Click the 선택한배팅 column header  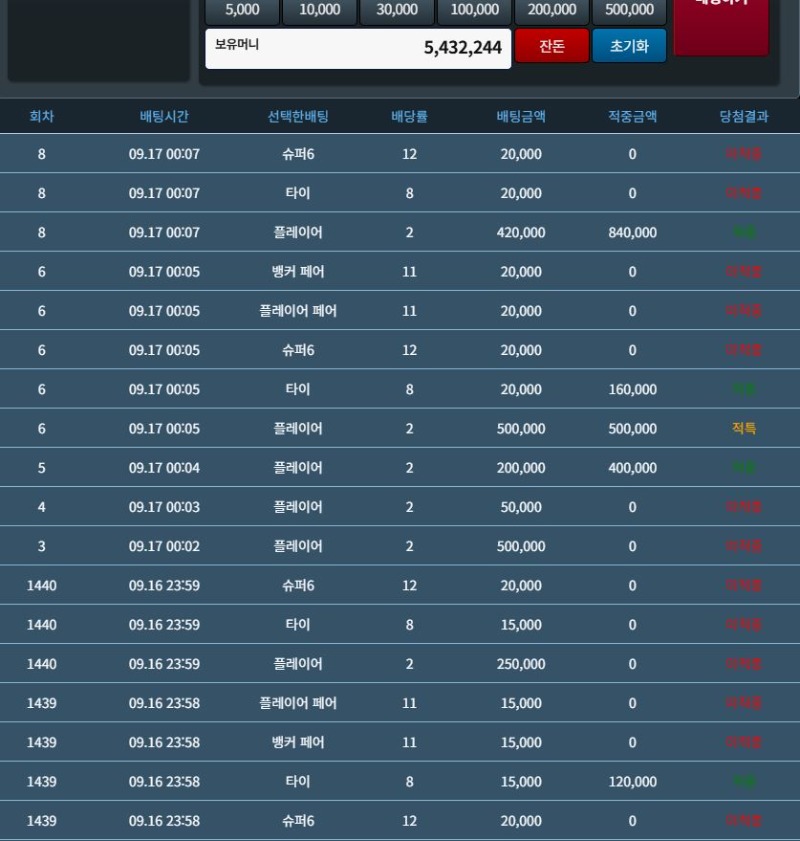[x=298, y=116]
